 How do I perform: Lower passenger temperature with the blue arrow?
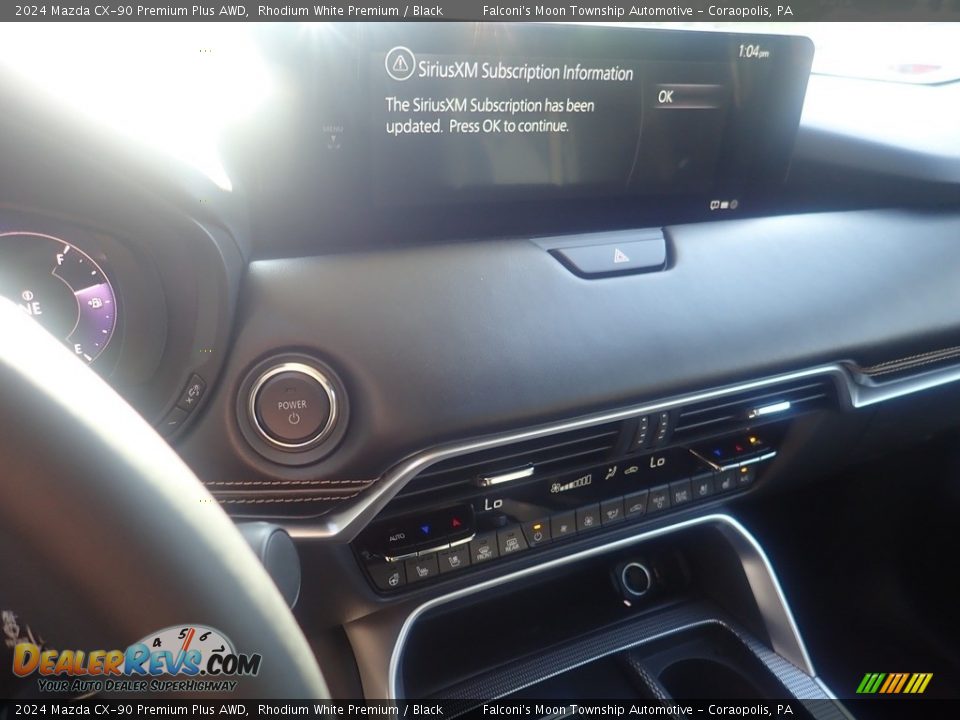pos(718,453)
